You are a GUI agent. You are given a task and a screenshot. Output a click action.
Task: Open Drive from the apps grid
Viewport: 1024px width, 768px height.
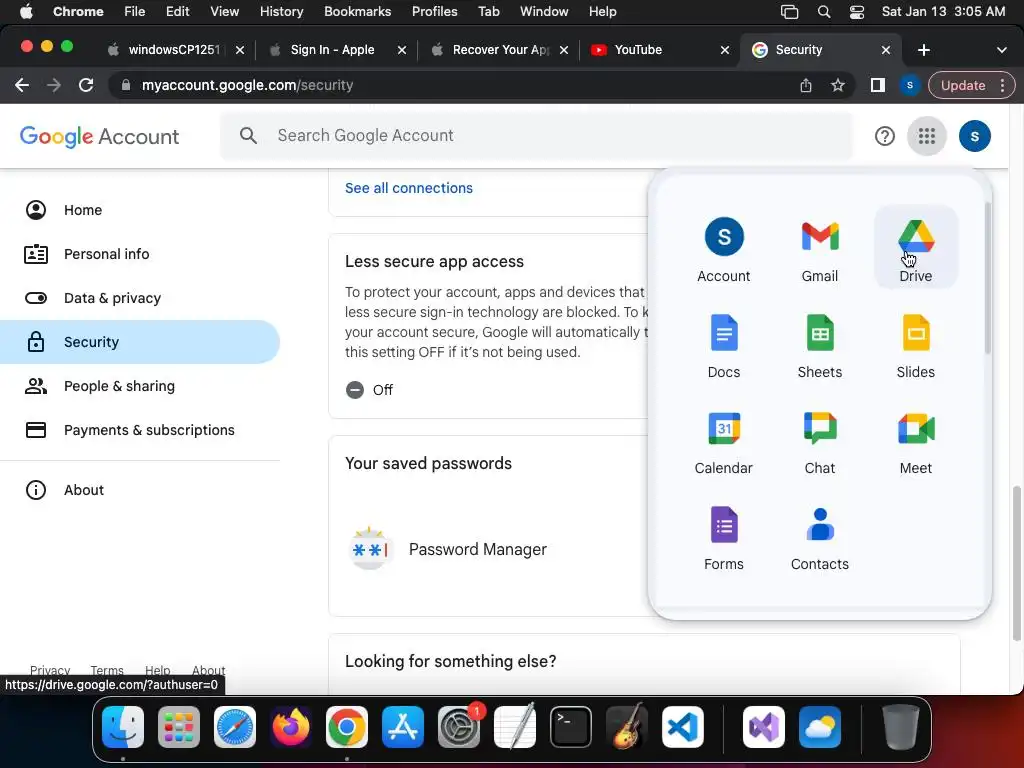(916, 248)
